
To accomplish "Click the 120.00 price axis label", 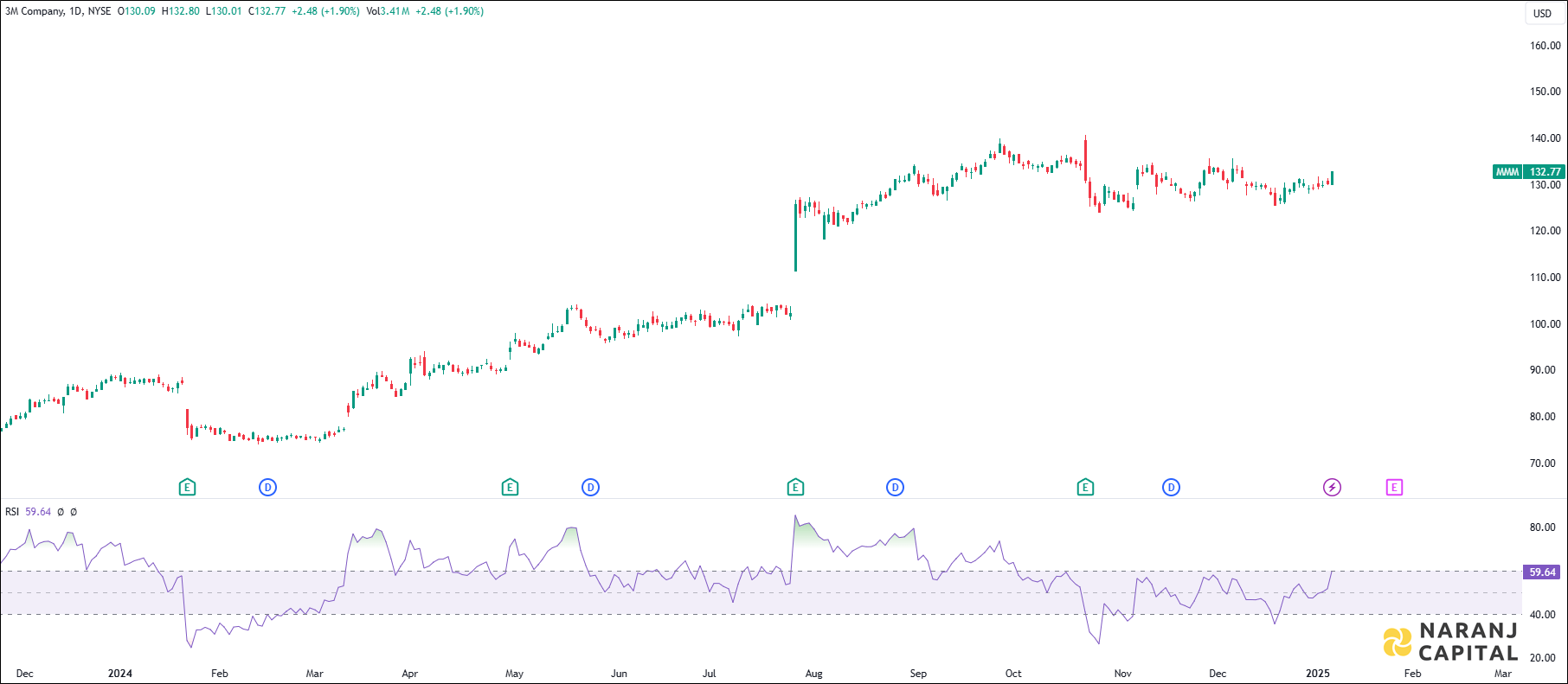I will [x=1546, y=231].
